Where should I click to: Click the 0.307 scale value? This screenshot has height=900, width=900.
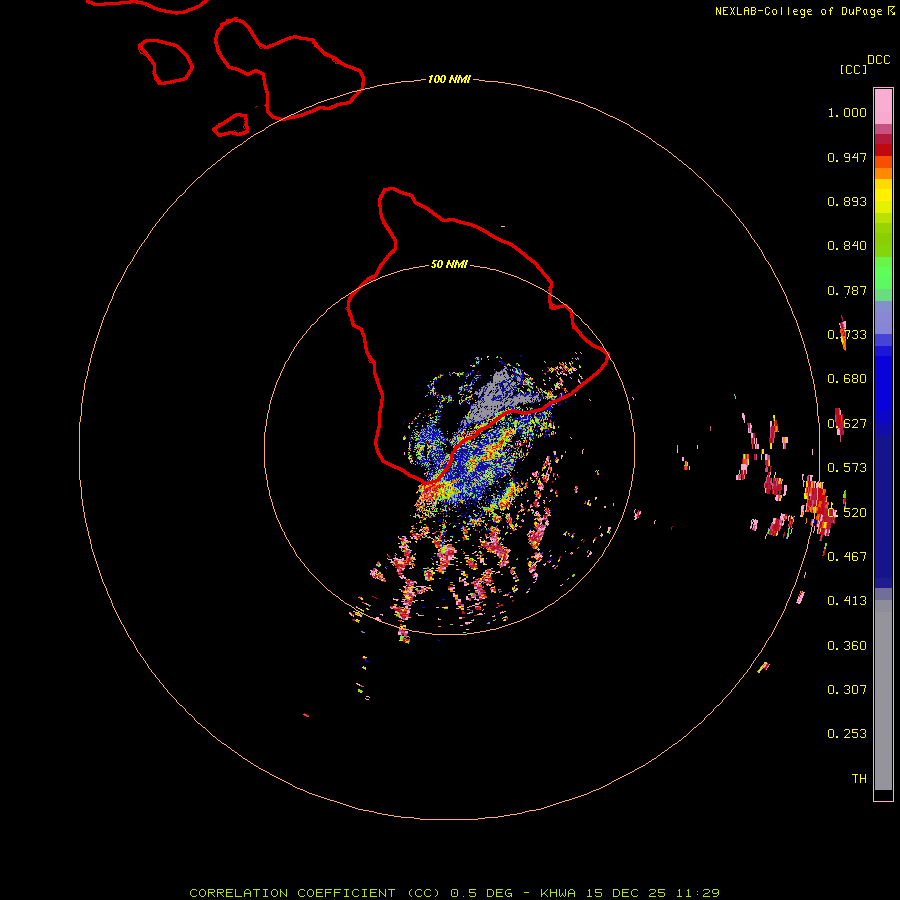tap(847, 690)
